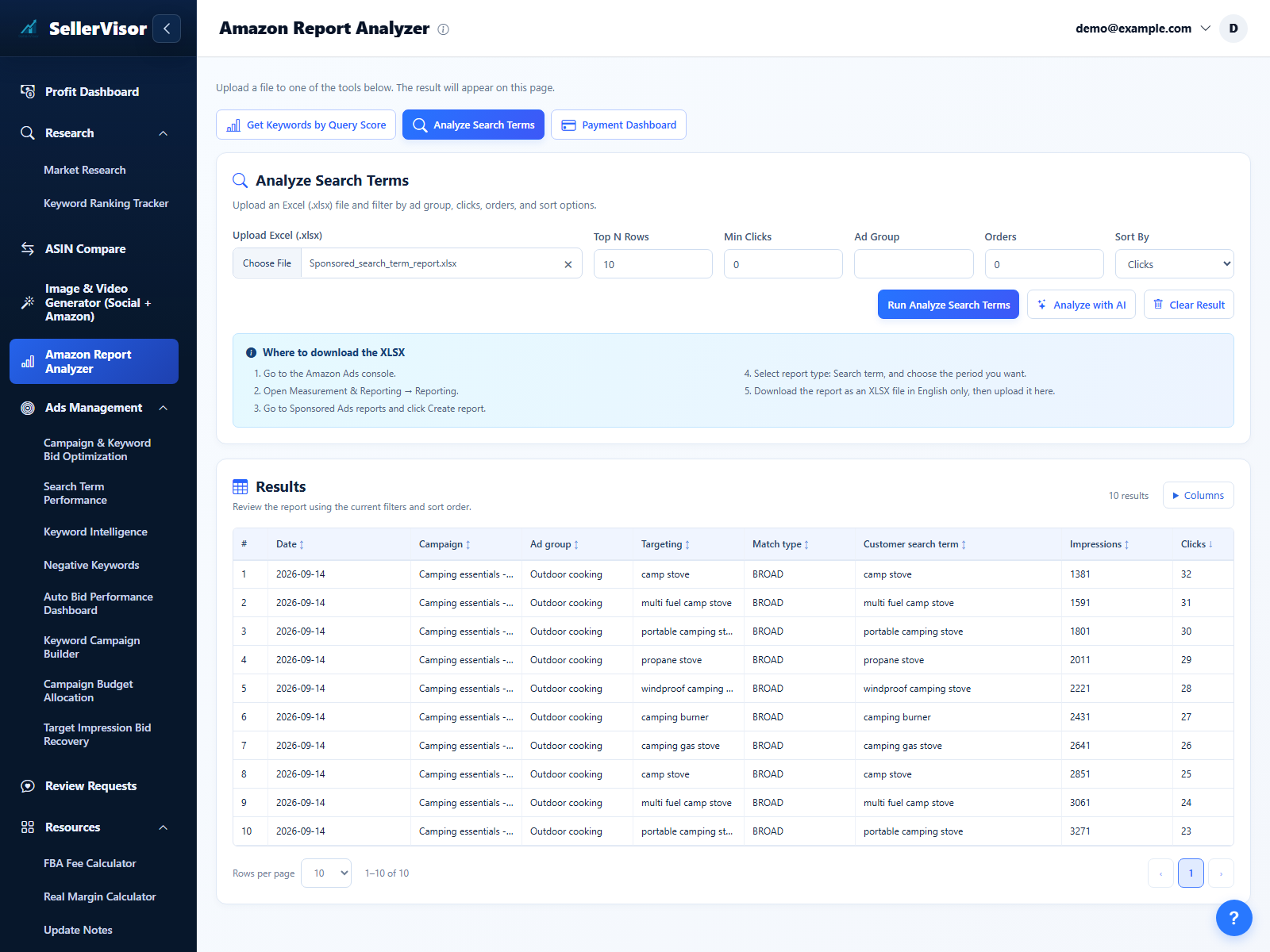Click 'camping gas stove' customer search term
The width and height of the screenshot is (1270, 952).
(x=902, y=746)
